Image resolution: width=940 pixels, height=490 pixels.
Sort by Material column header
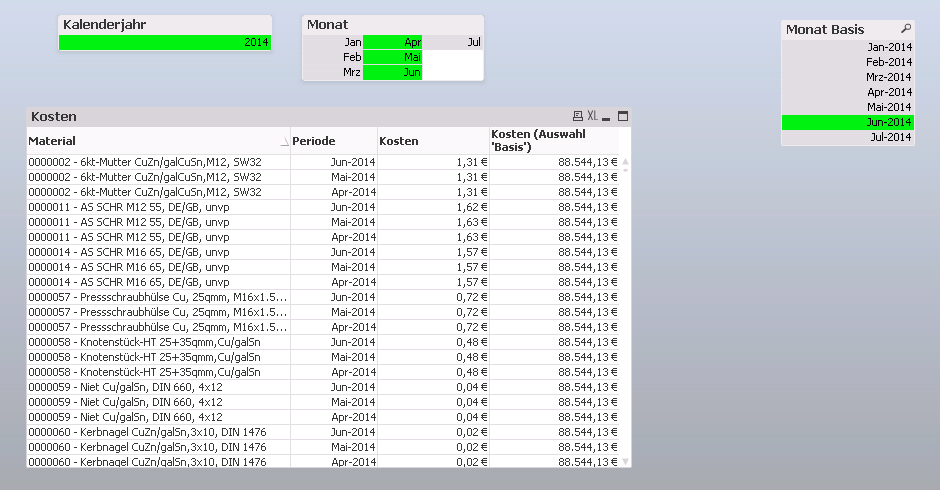(158, 141)
